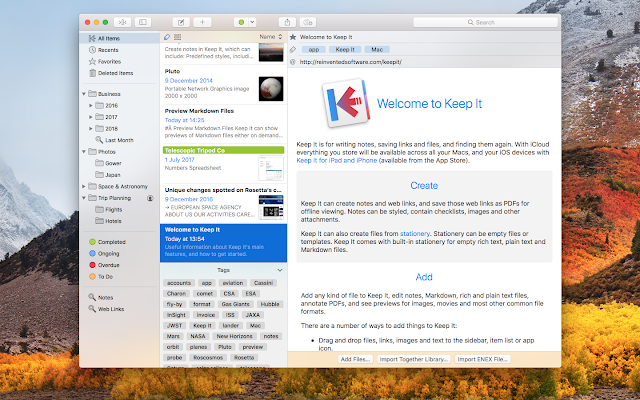Collapse the Tags section chevron
The image size is (640, 400).
(x=280, y=270)
